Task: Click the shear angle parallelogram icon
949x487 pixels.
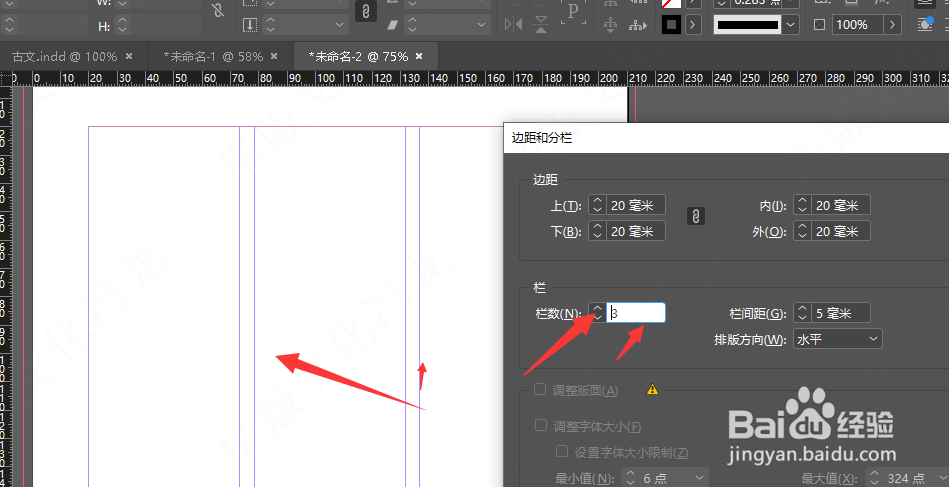Action: coord(393,25)
